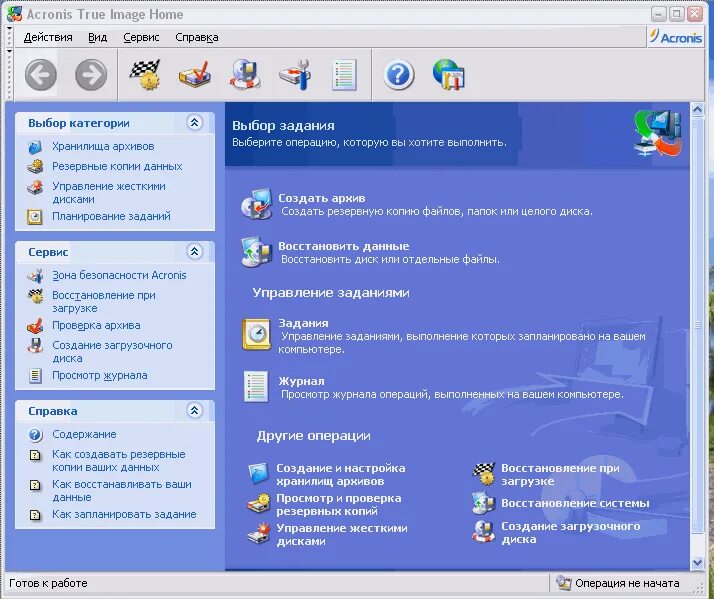The image size is (714, 599).
Task: Click the Зона безопасности Acronis icon
Action: pos(35,276)
